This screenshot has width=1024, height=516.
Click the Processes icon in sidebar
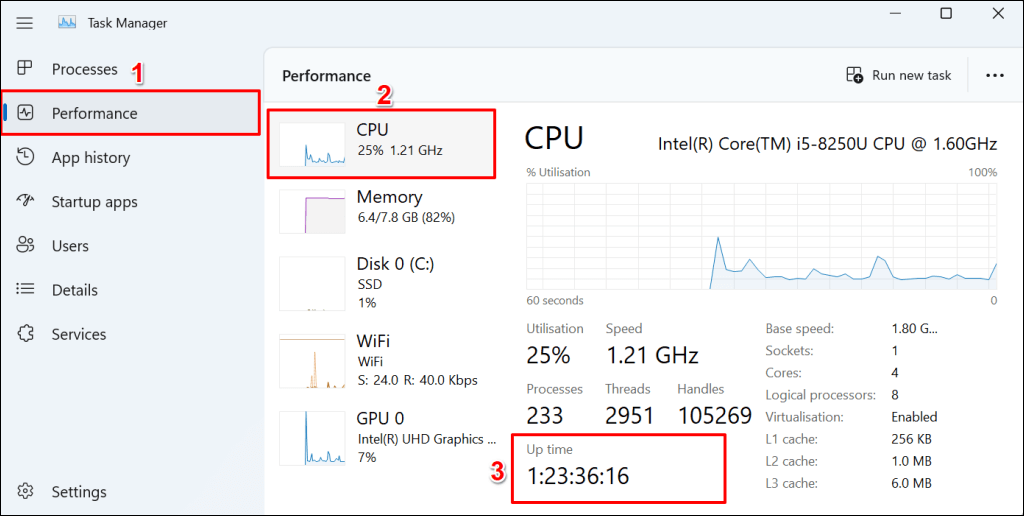pos(26,69)
